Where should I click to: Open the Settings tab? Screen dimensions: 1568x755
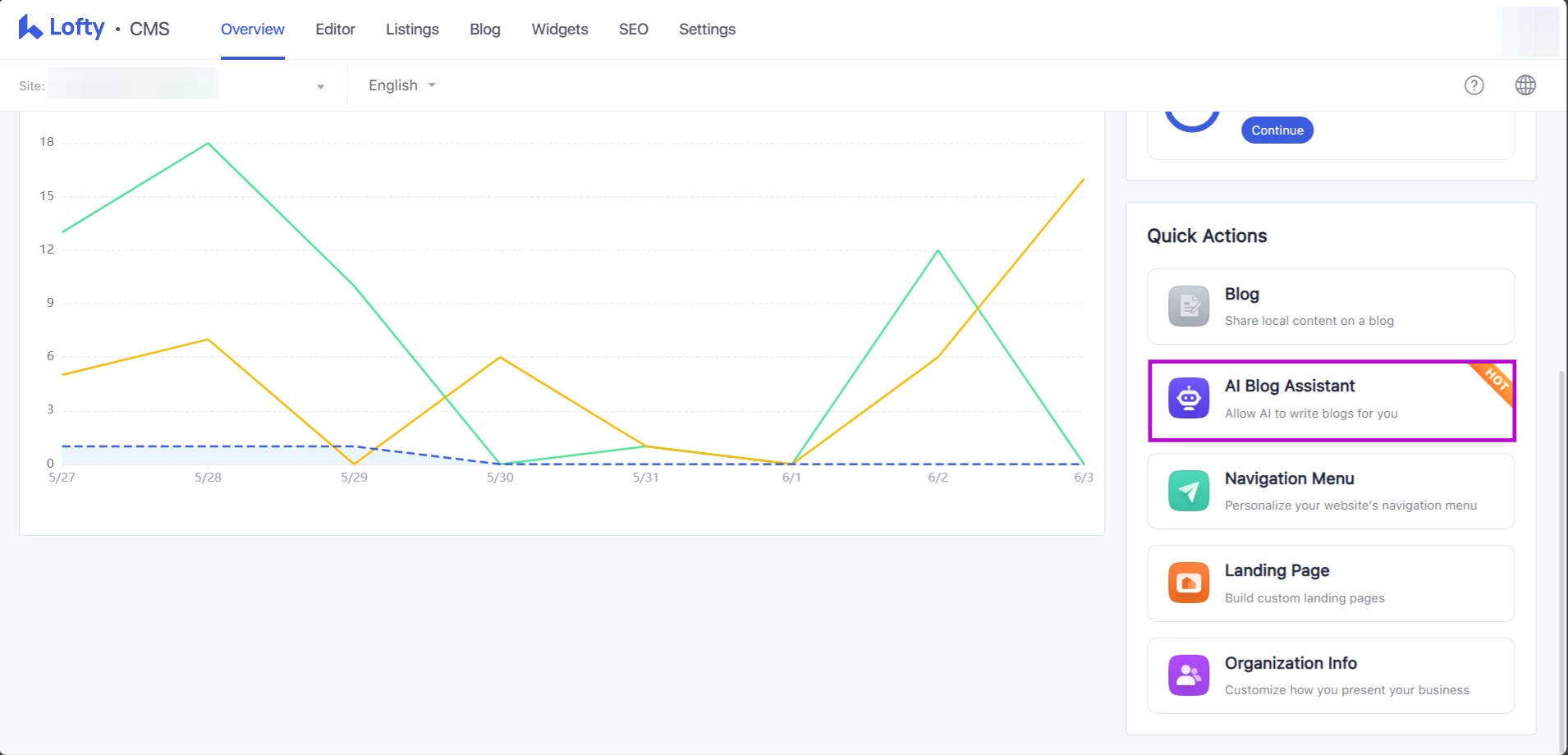707,30
